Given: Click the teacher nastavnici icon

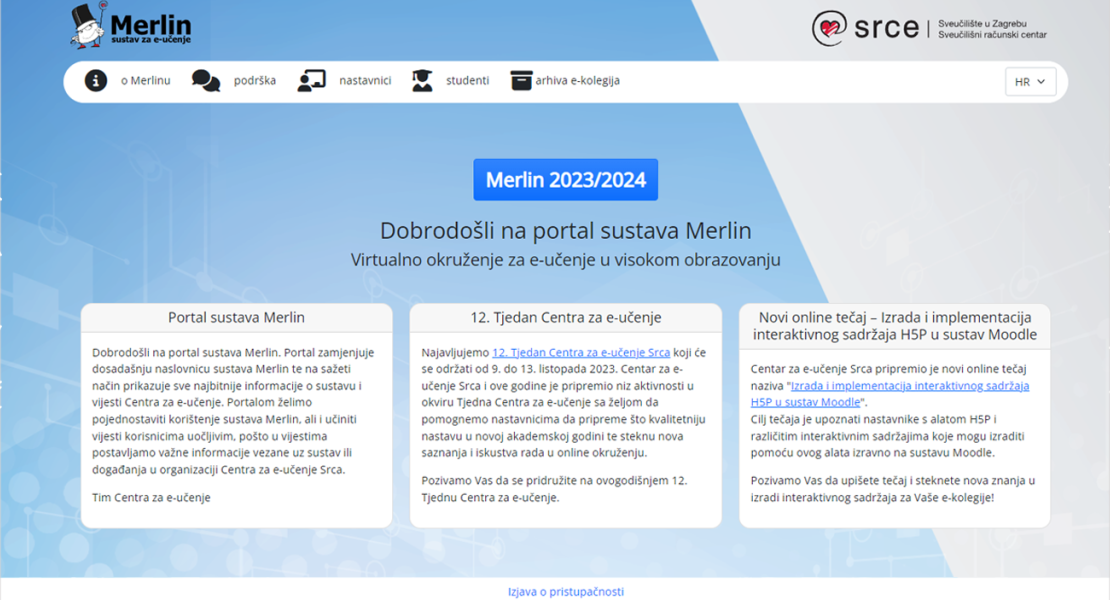Looking at the screenshot, I should pyautogui.click(x=311, y=81).
